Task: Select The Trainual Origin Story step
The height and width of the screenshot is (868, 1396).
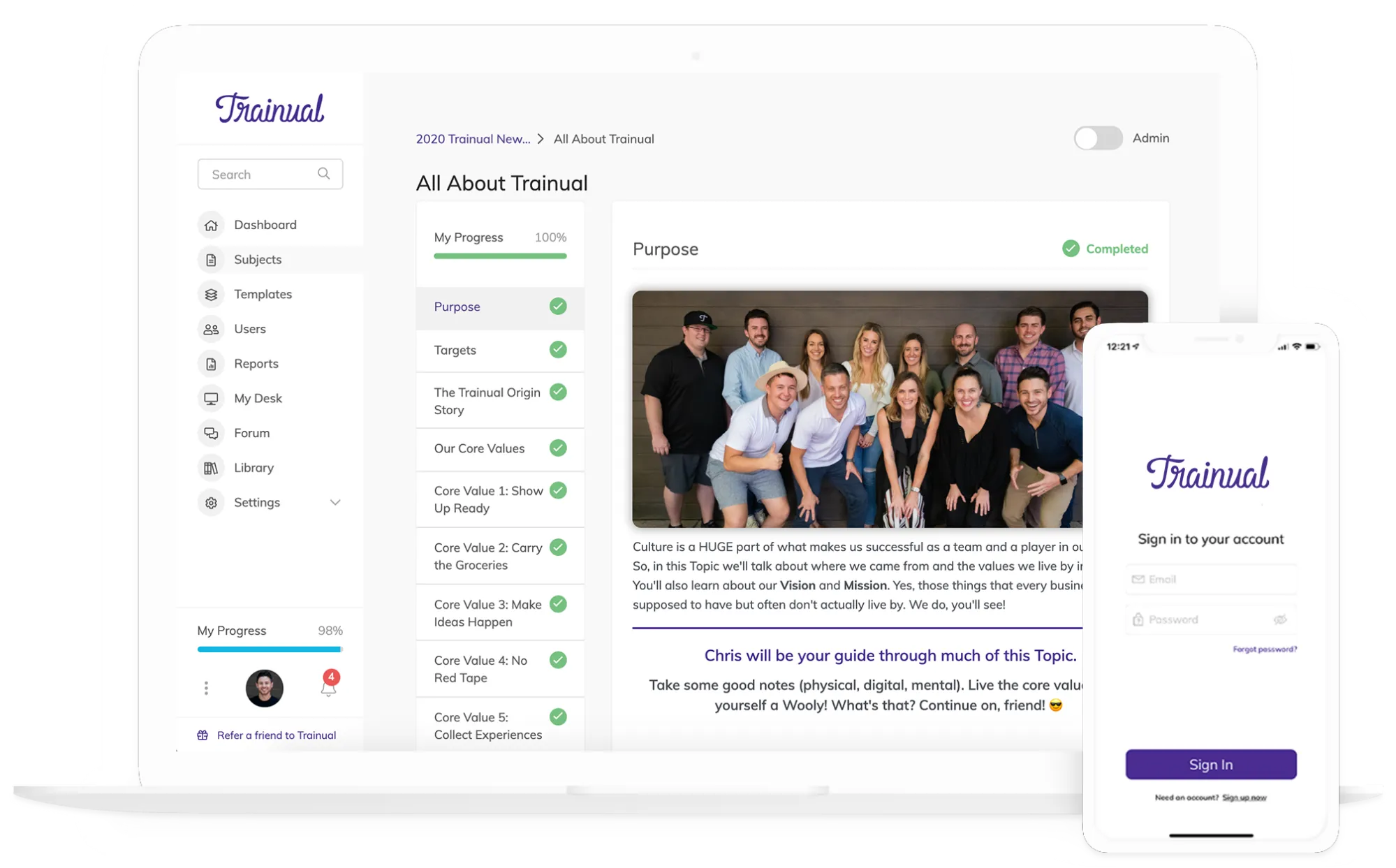Action: (500, 401)
